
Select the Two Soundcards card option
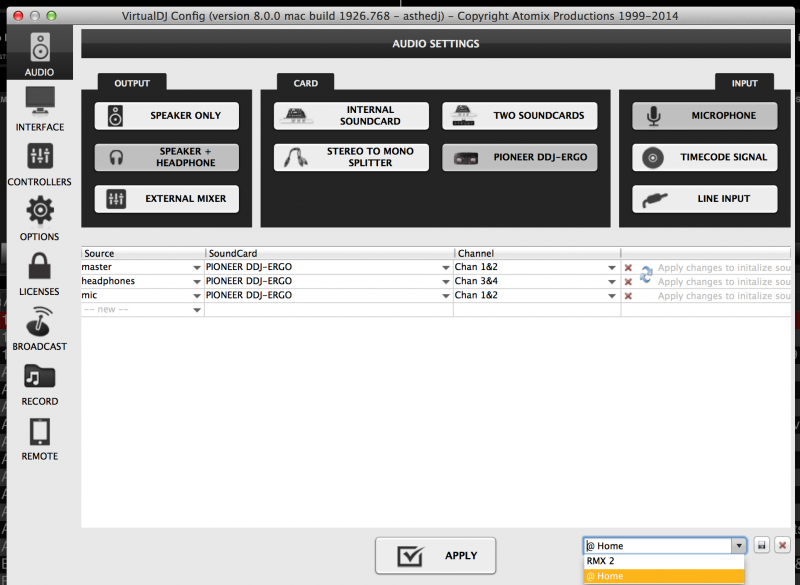pyautogui.click(x=514, y=116)
